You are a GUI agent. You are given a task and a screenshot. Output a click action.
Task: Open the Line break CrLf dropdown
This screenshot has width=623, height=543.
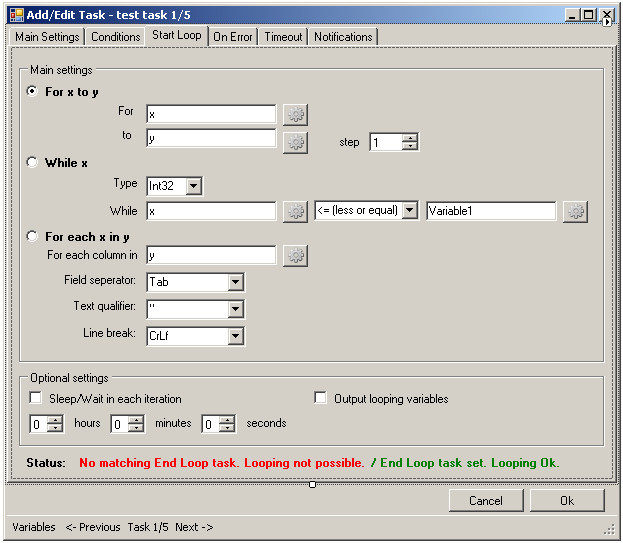point(235,336)
